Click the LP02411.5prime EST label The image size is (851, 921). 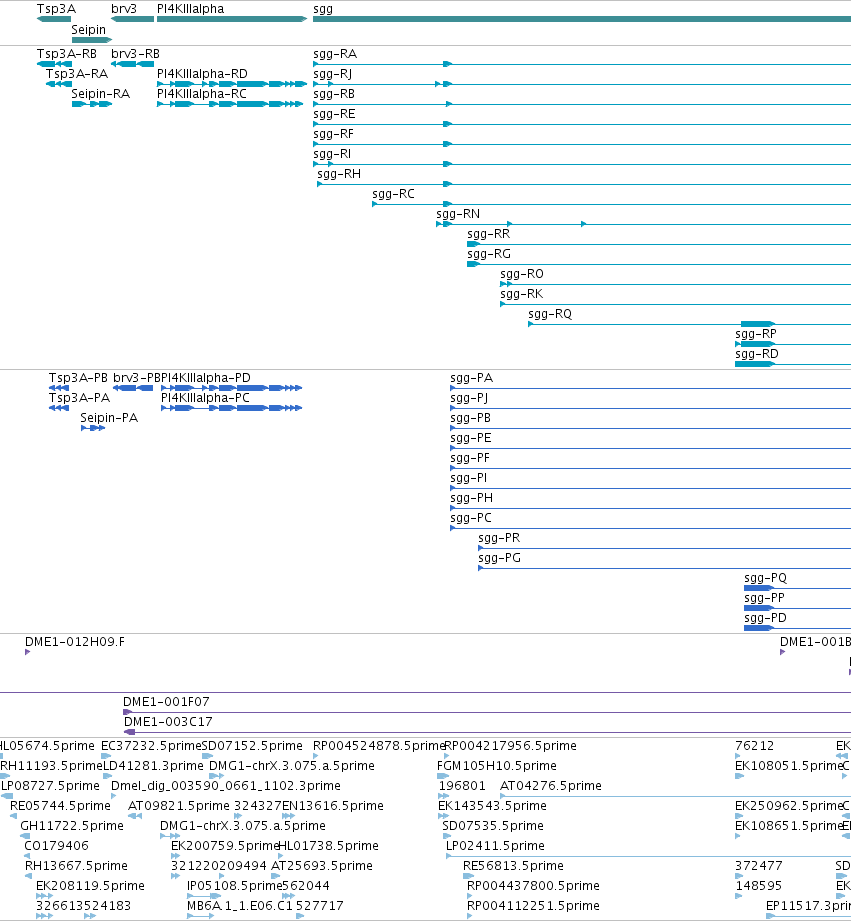pos(495,845)
